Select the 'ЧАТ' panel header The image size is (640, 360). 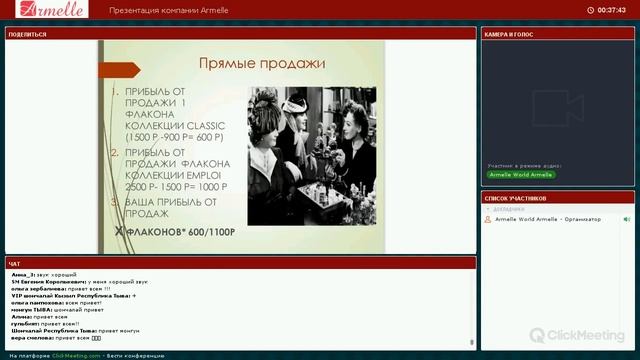tap(240, 264)
